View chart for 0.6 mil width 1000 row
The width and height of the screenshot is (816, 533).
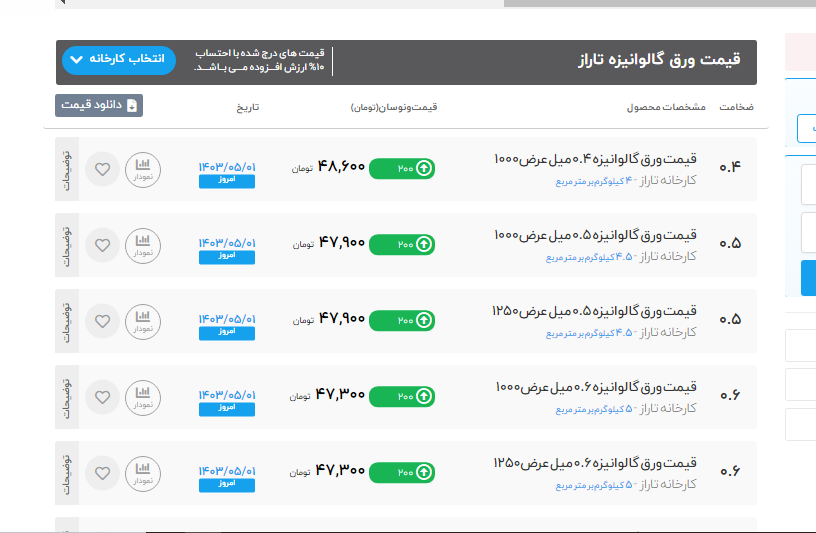(142, 396)
